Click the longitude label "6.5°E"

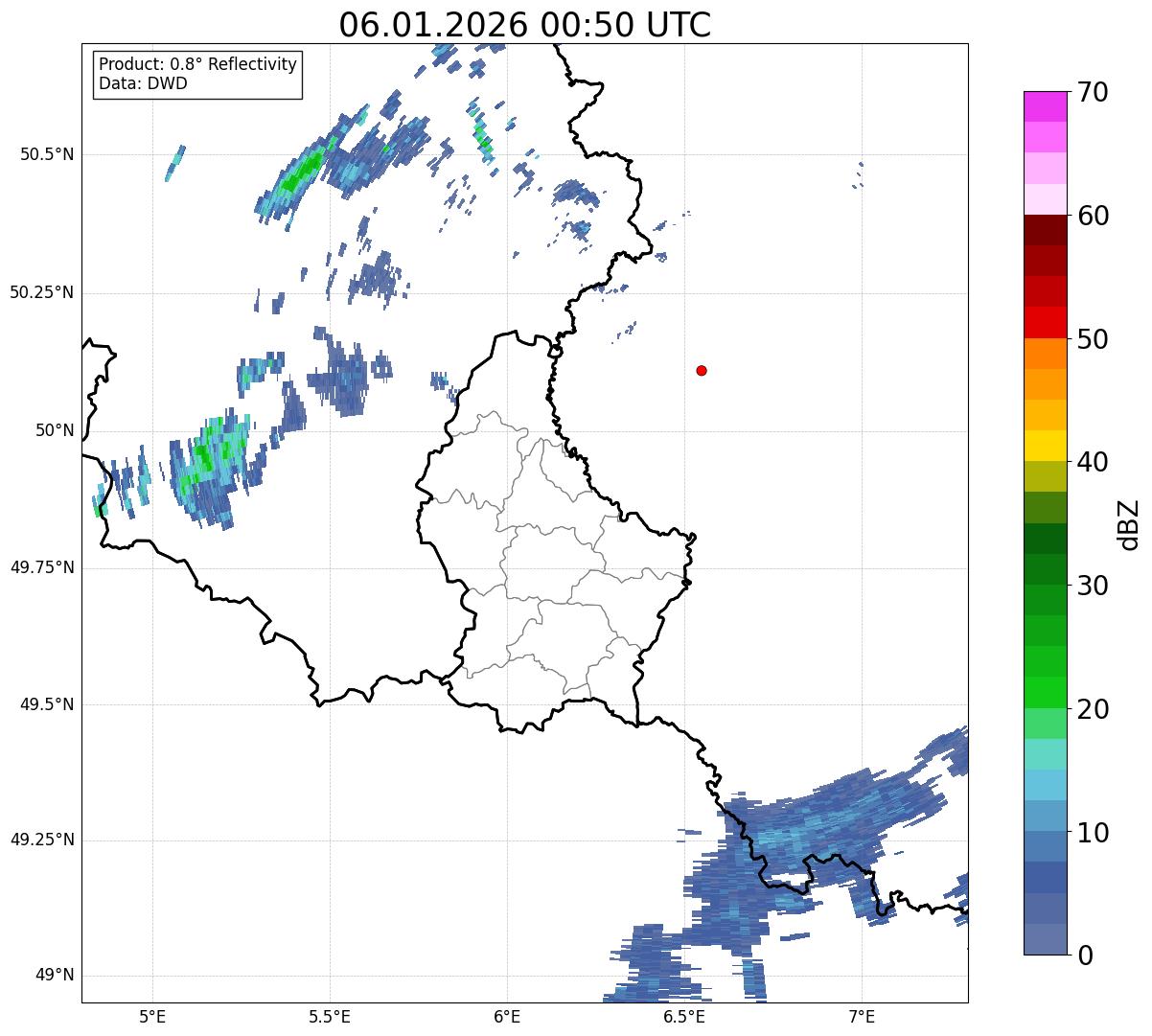pos(684,1016)
